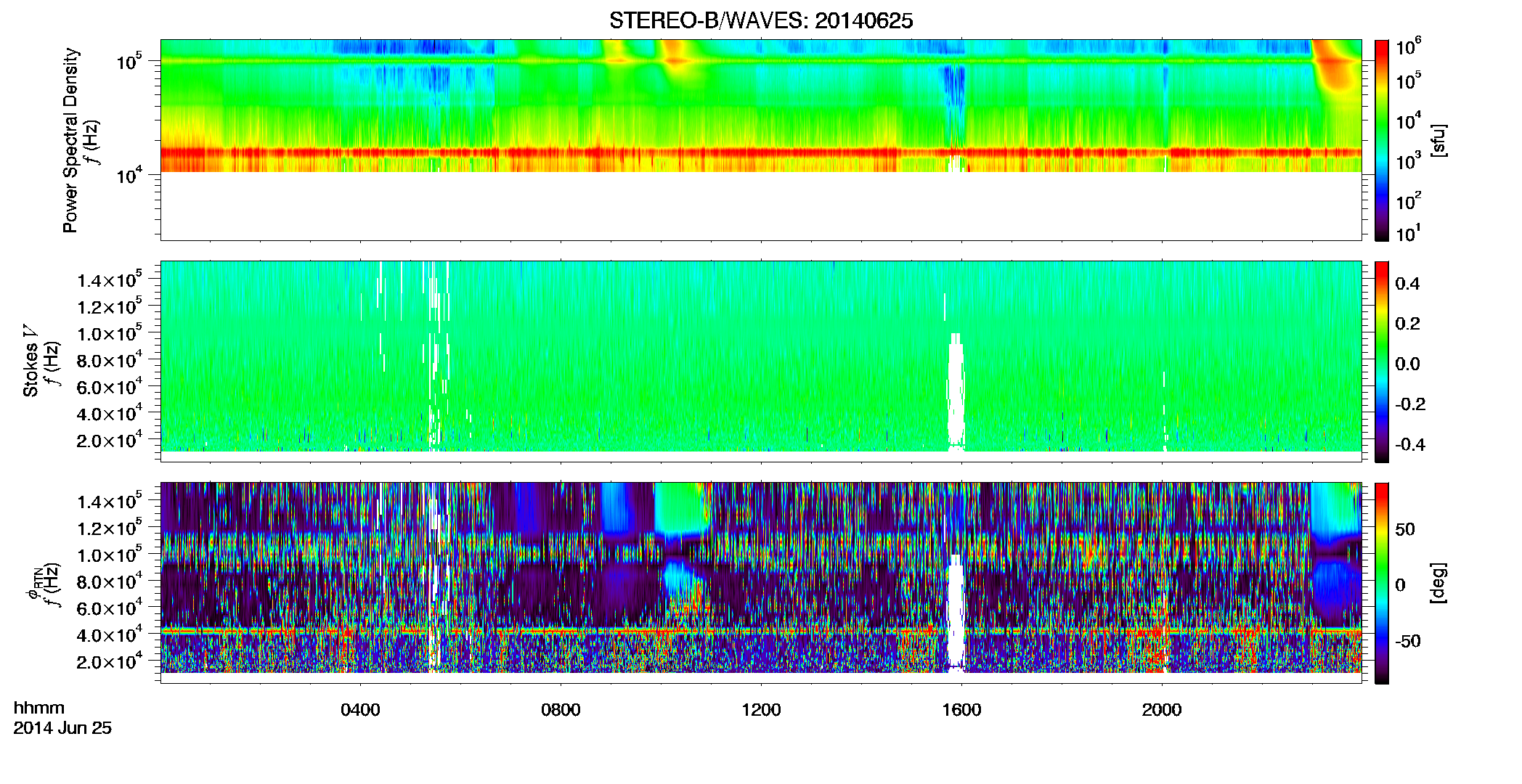
Task: Select 1.0×10^5 tick in the Stokes V panel
Action: pyautogui.click(x=109, y=334)
